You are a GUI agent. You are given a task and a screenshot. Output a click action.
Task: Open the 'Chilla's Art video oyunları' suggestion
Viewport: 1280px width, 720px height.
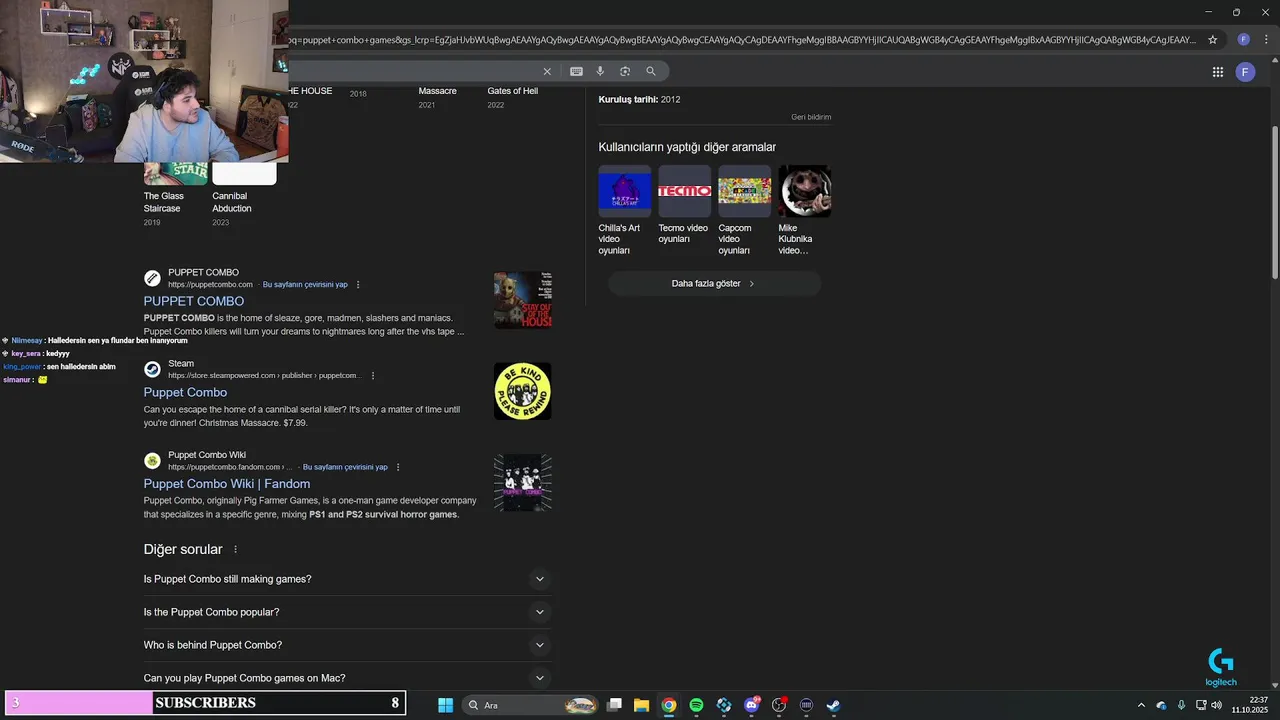624,211
